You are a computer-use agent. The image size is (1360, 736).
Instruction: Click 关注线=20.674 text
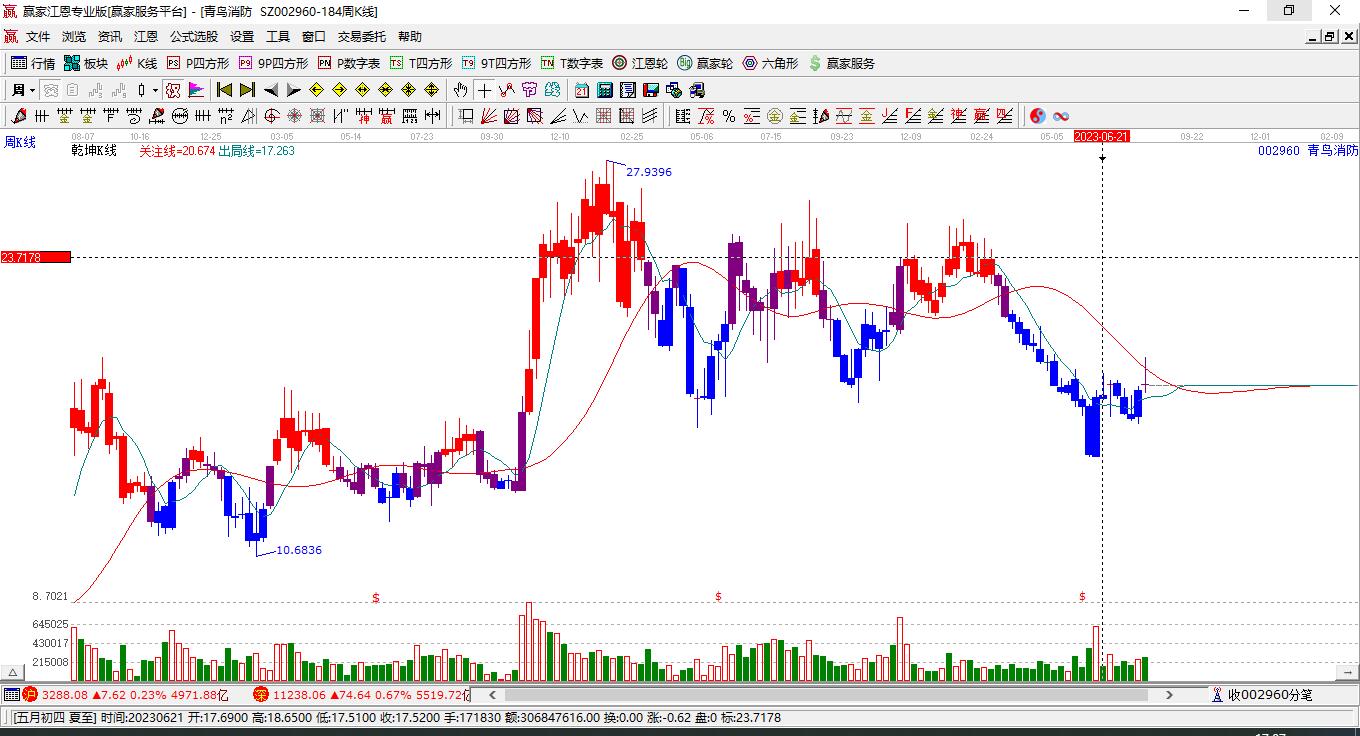click(x=177, y=150)
